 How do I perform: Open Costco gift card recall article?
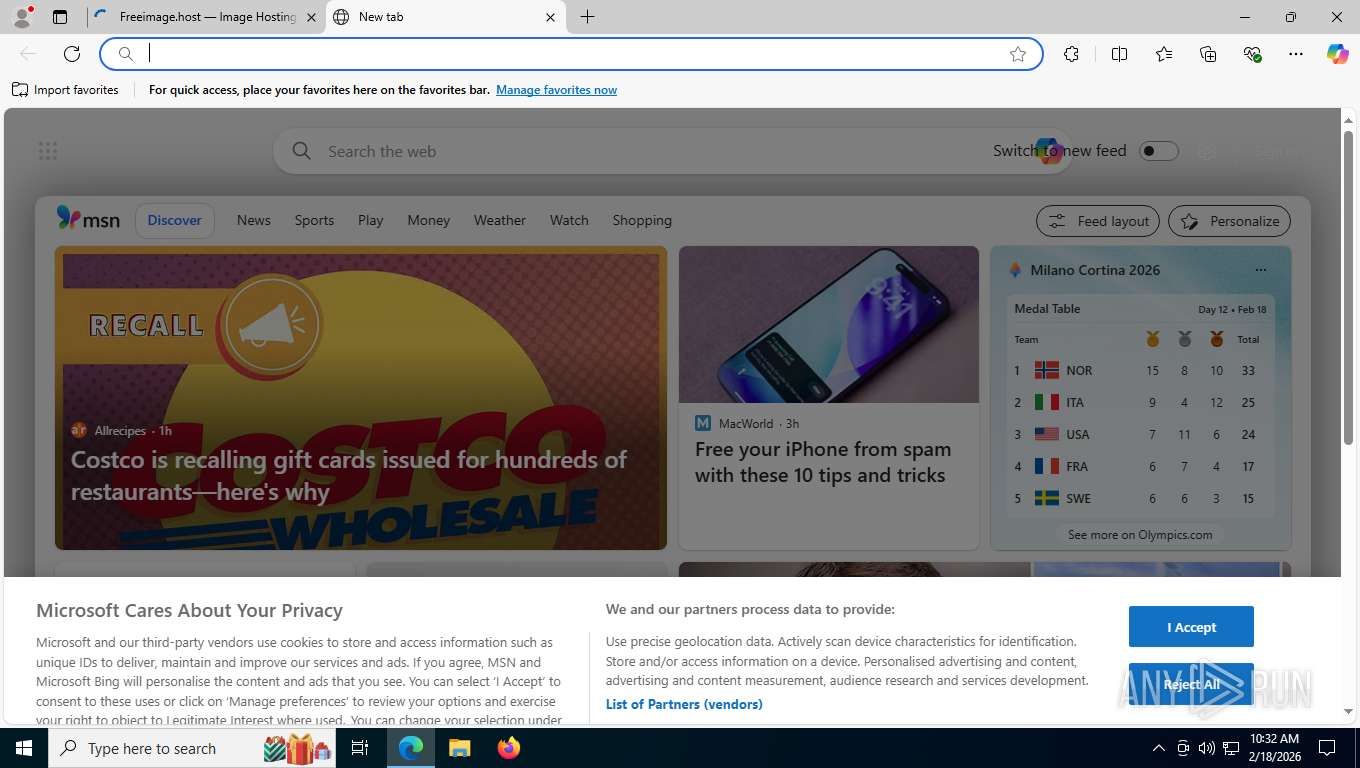click(x=349, y=476)
